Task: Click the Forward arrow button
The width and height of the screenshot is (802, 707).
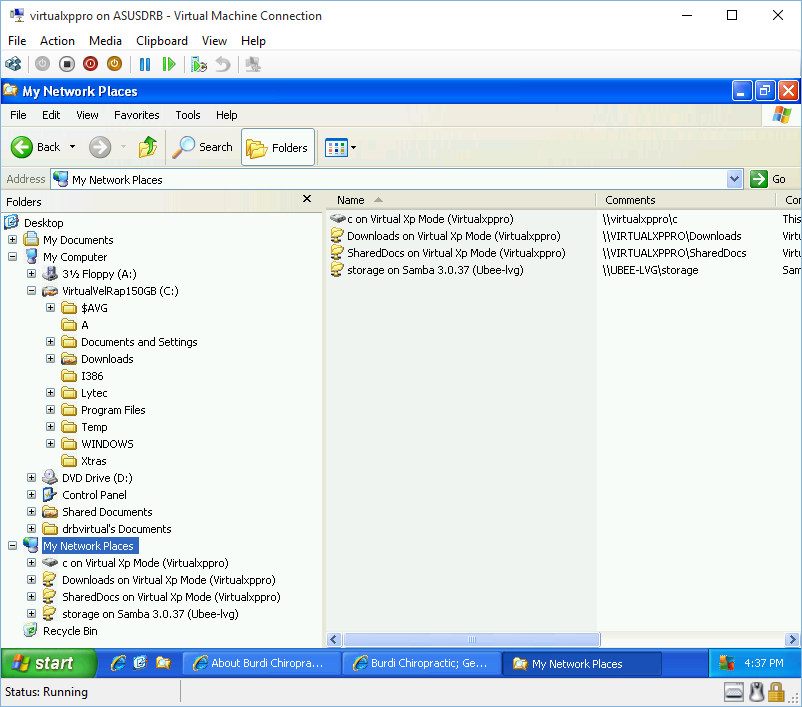Action: coord(100,147)
